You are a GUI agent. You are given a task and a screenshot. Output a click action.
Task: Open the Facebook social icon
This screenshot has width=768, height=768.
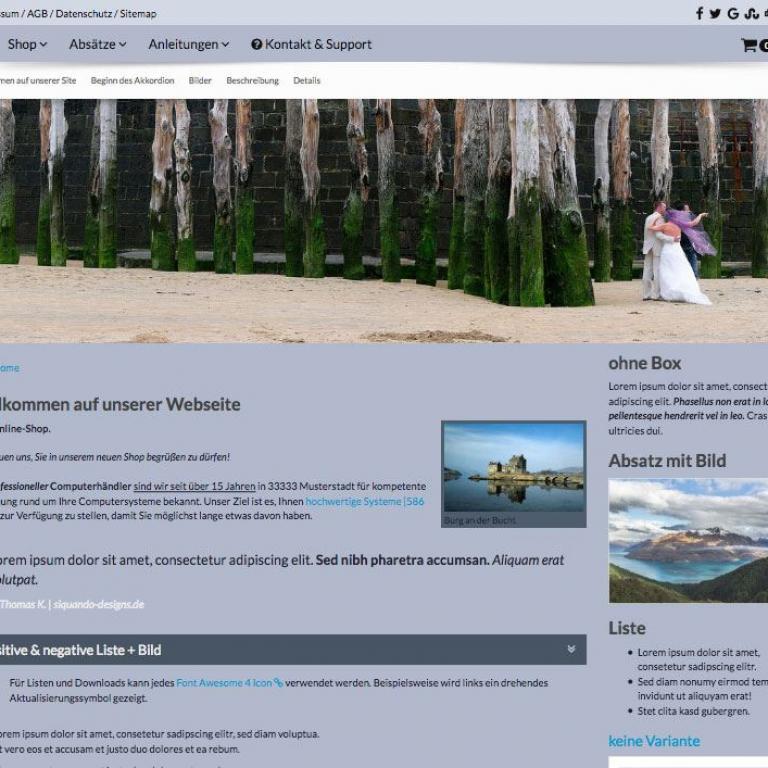[700, 14]
